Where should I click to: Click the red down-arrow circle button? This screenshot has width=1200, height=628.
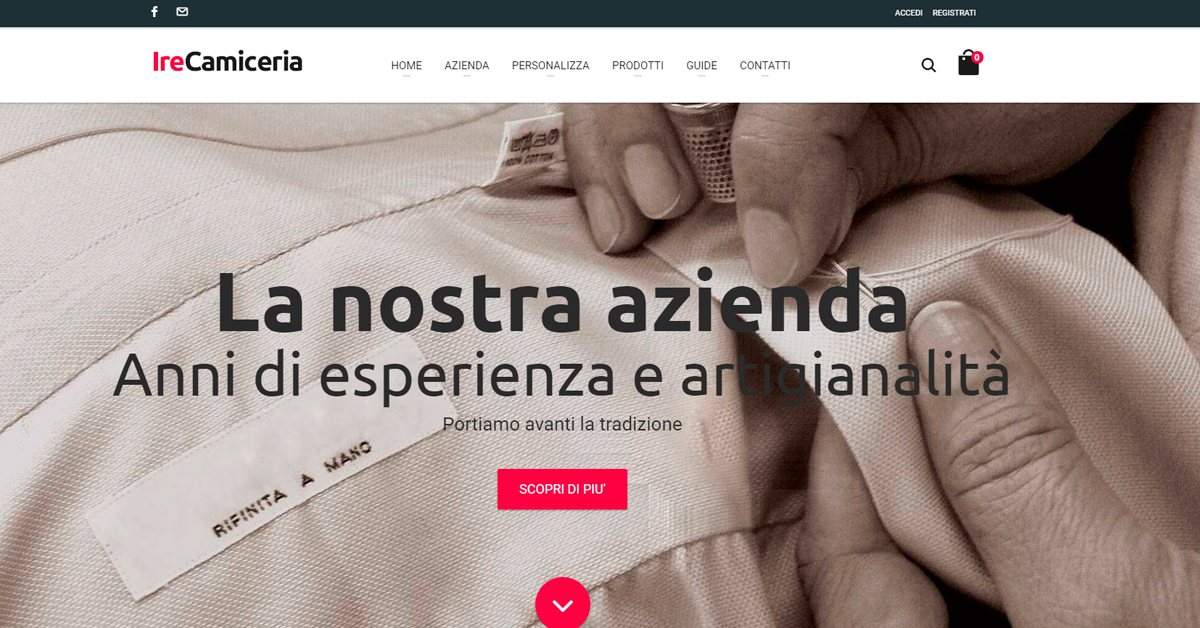pyautogui.click(x=562, y=604)
